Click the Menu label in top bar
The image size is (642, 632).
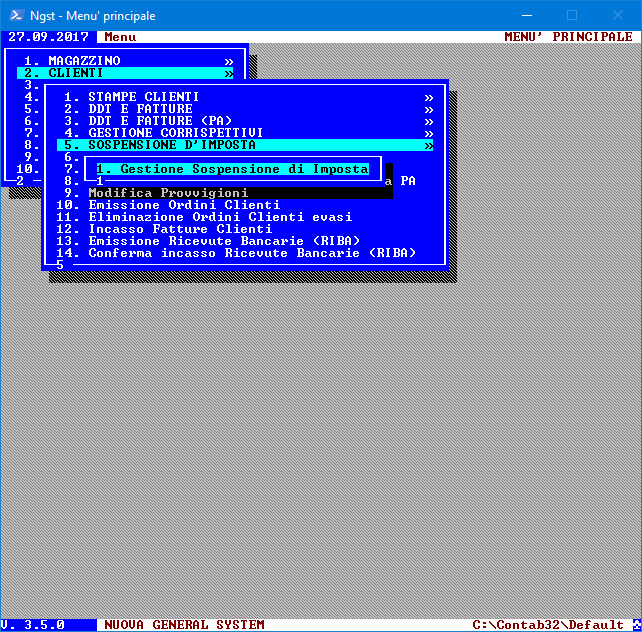[x=120, y=37]
